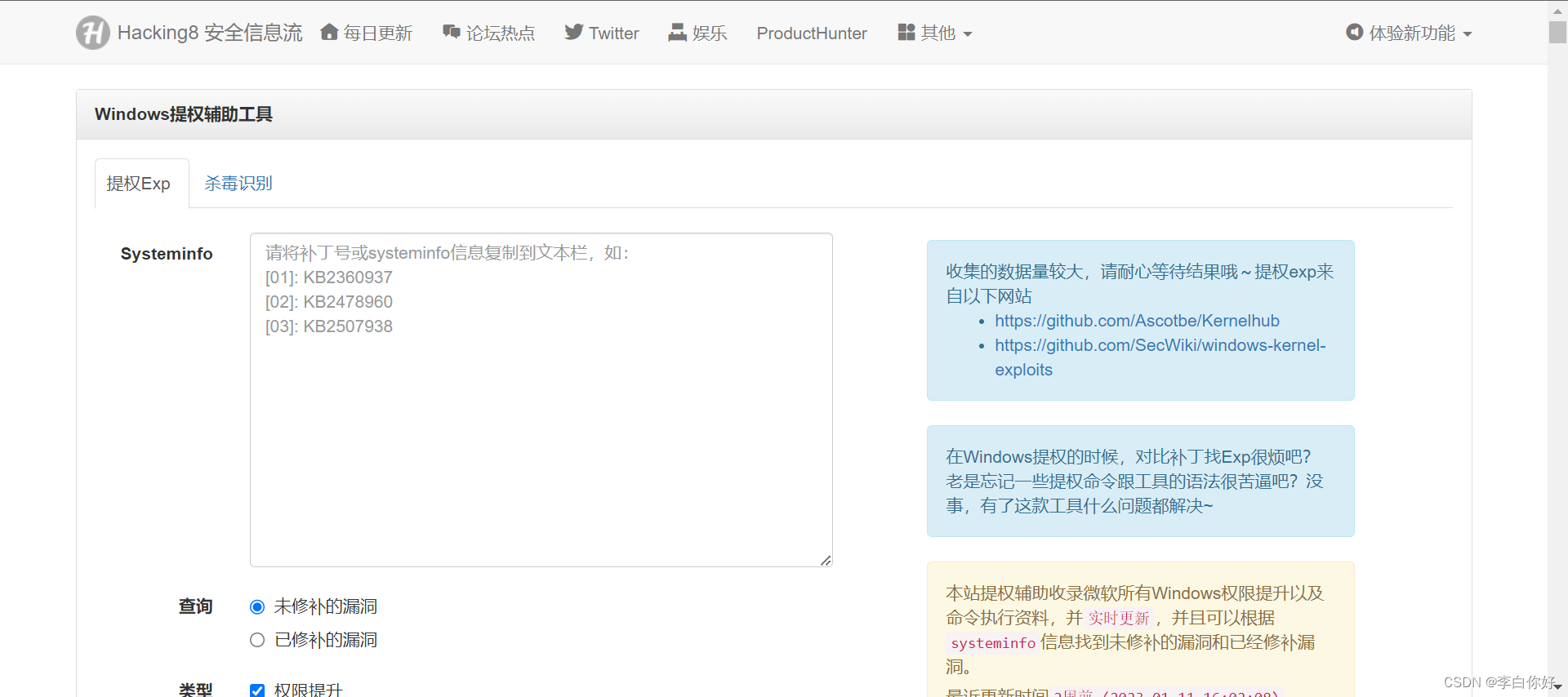Click the Hacking8 round logo icon
1568x697 pixels.
point(93,33)
